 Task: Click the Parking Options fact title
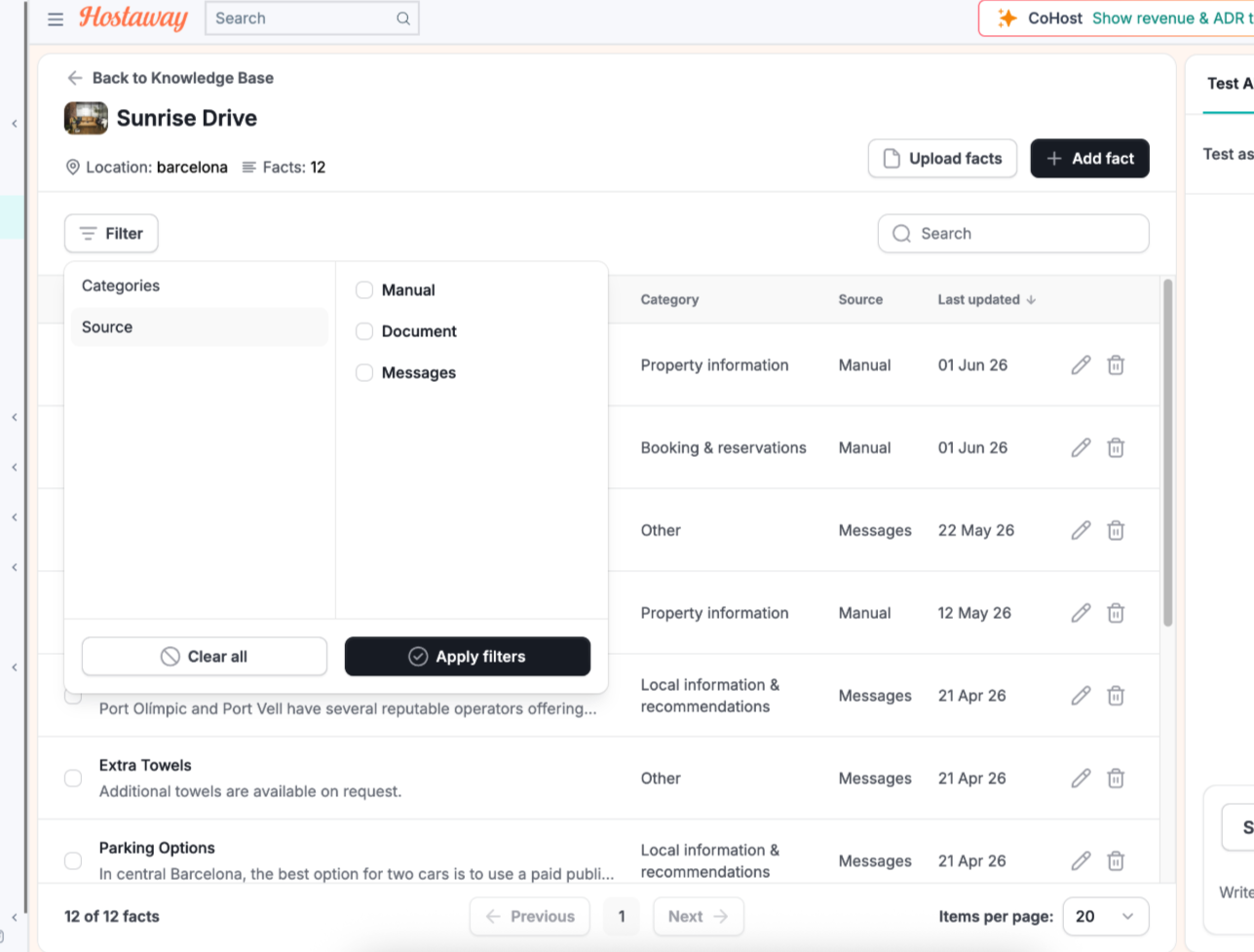157,849
